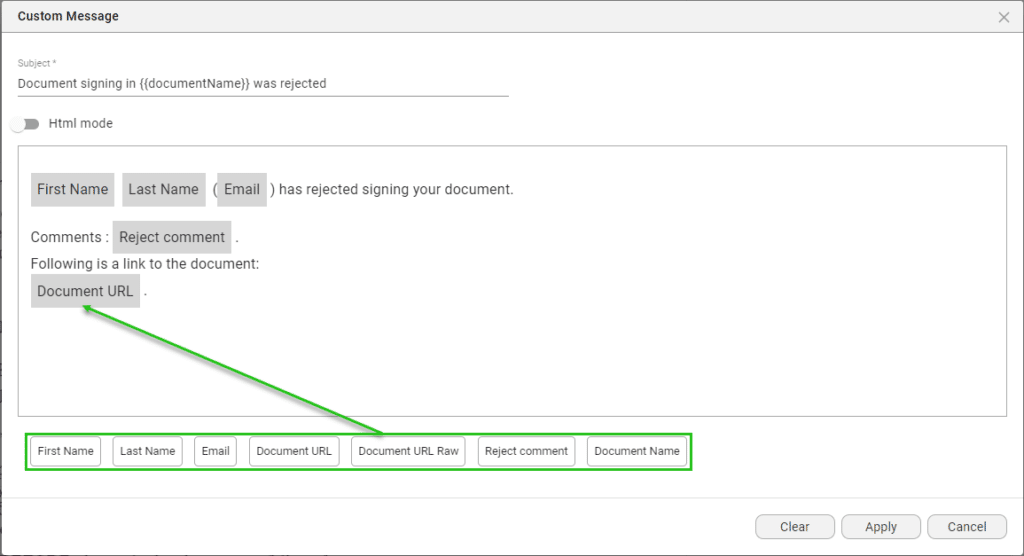The width and height of the screenshot is (1024, 556).
Task: Select the Last Name tag in message body
Action: pyautogui.click(x=163, y=189)
